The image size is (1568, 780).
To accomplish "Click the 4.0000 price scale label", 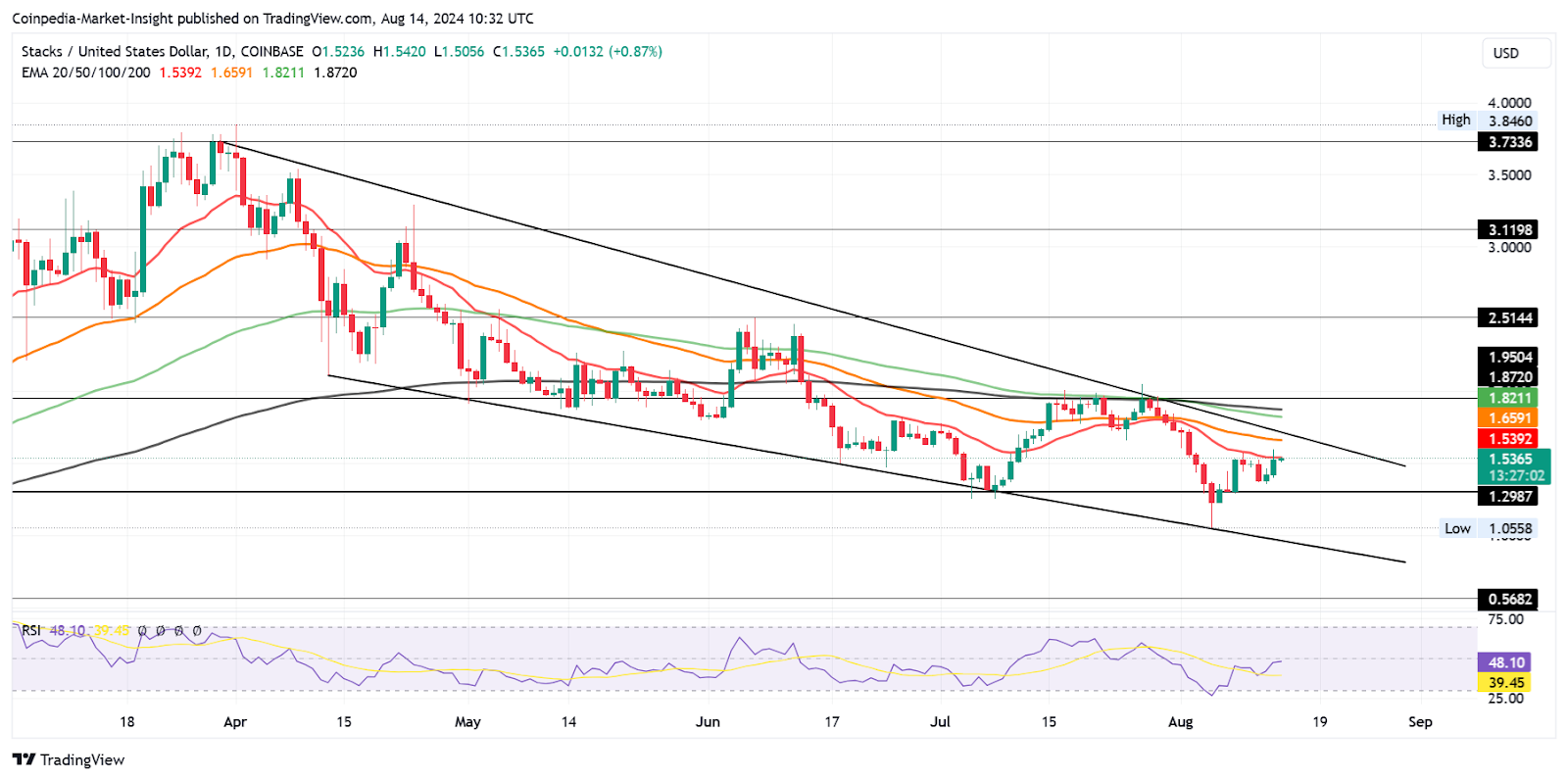I will (1509, 103).
